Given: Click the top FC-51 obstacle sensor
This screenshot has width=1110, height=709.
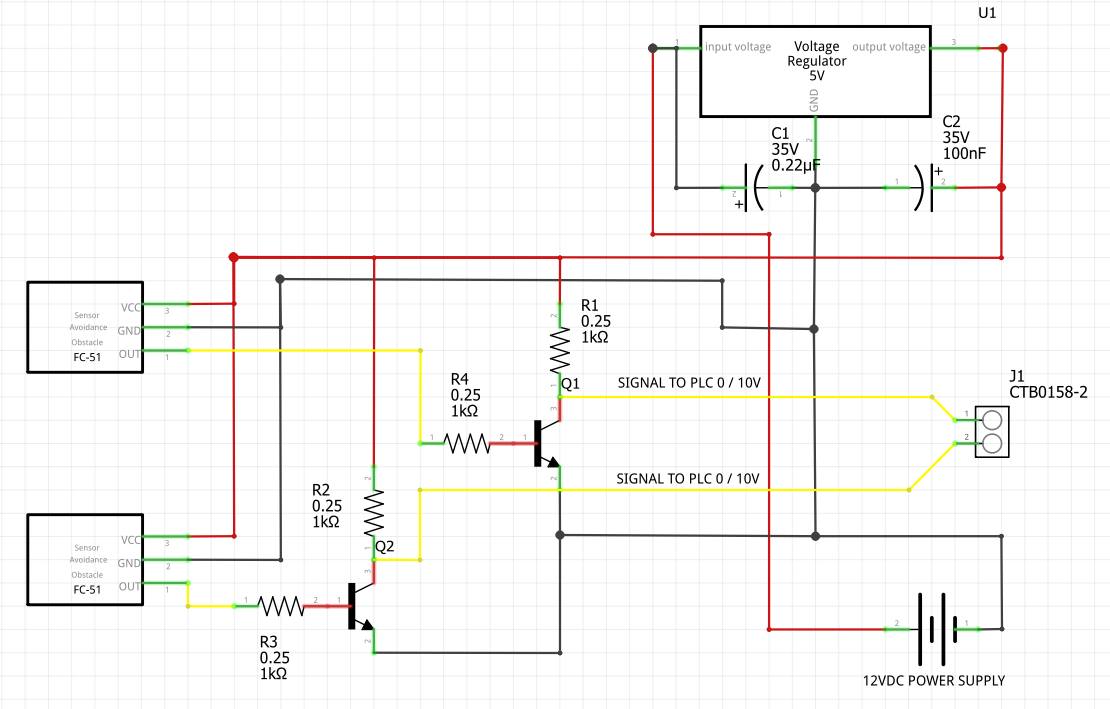Looking at the screenshot, I should point(85,326).
